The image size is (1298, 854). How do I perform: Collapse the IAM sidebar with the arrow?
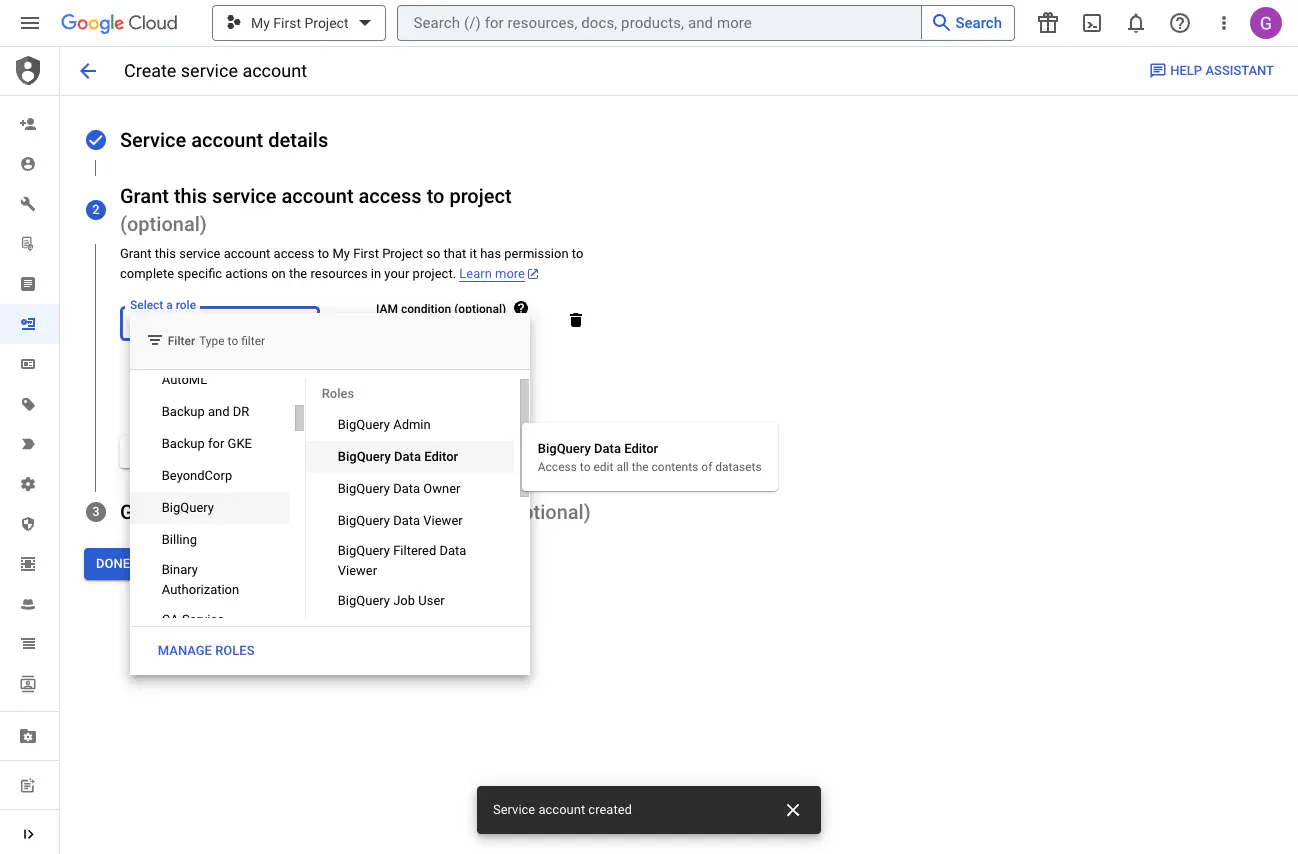pos(28,833)
